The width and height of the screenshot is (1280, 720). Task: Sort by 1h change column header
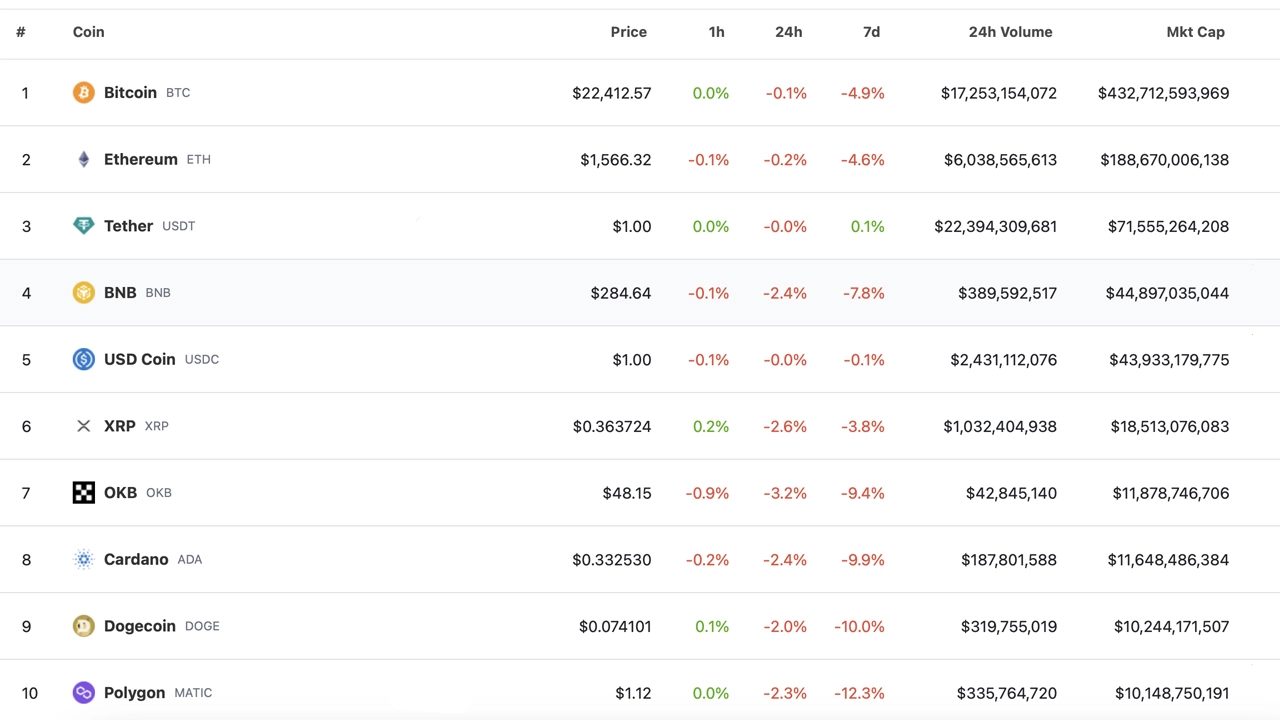tap(717, 32)
